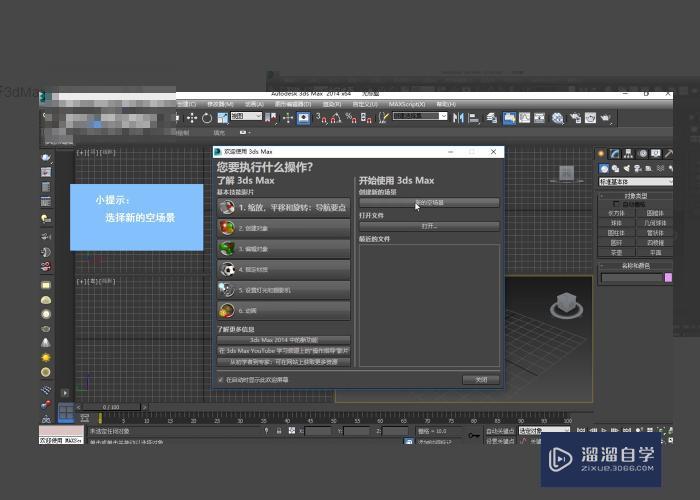This screenshot has height=500, width=700.
Task: Select the Move tool in main toolbar
Action: click(x=193, y=118)
